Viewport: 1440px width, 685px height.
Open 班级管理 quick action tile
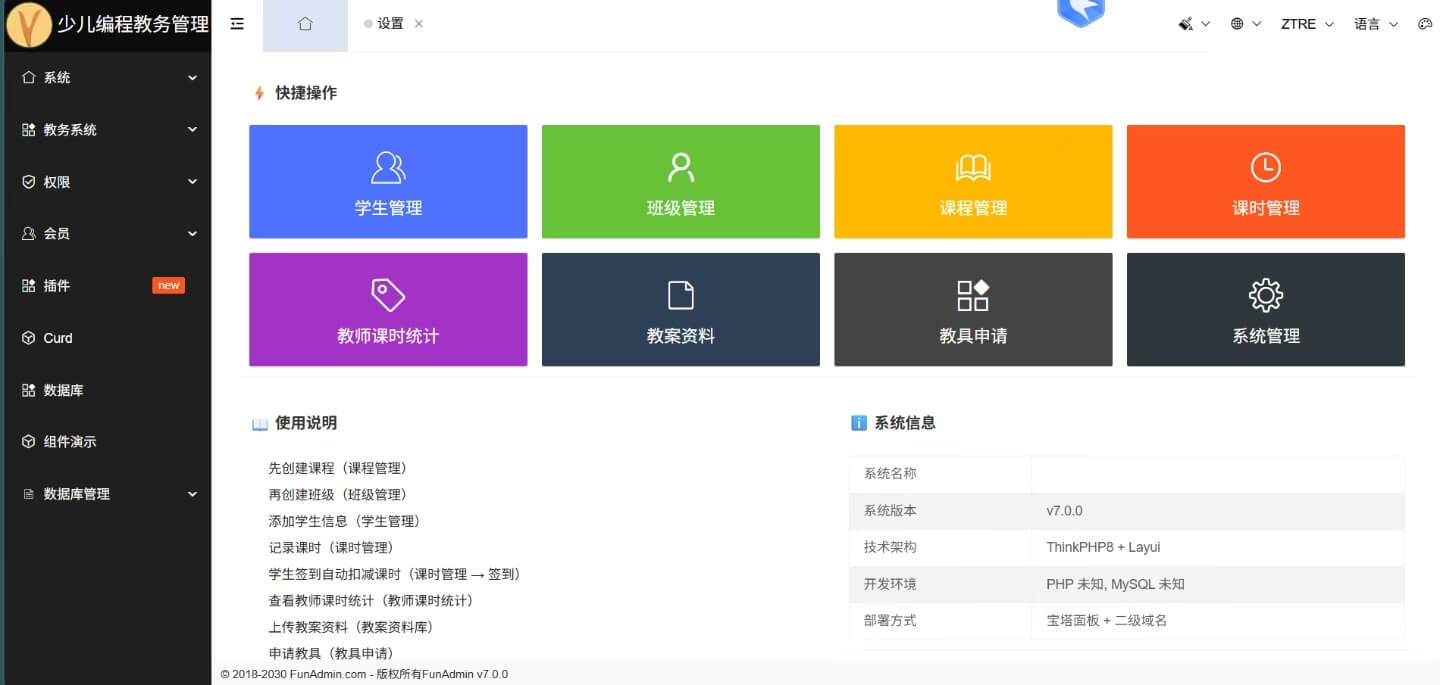(680, 182)
